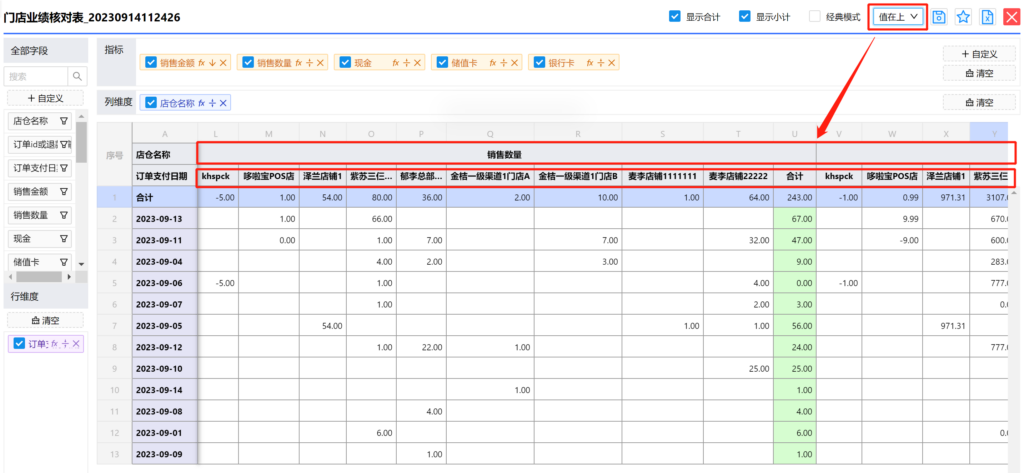Save the report with the floppy disk icon
Viewport: 1024px width, 473px height.
[x=939, y=18]
